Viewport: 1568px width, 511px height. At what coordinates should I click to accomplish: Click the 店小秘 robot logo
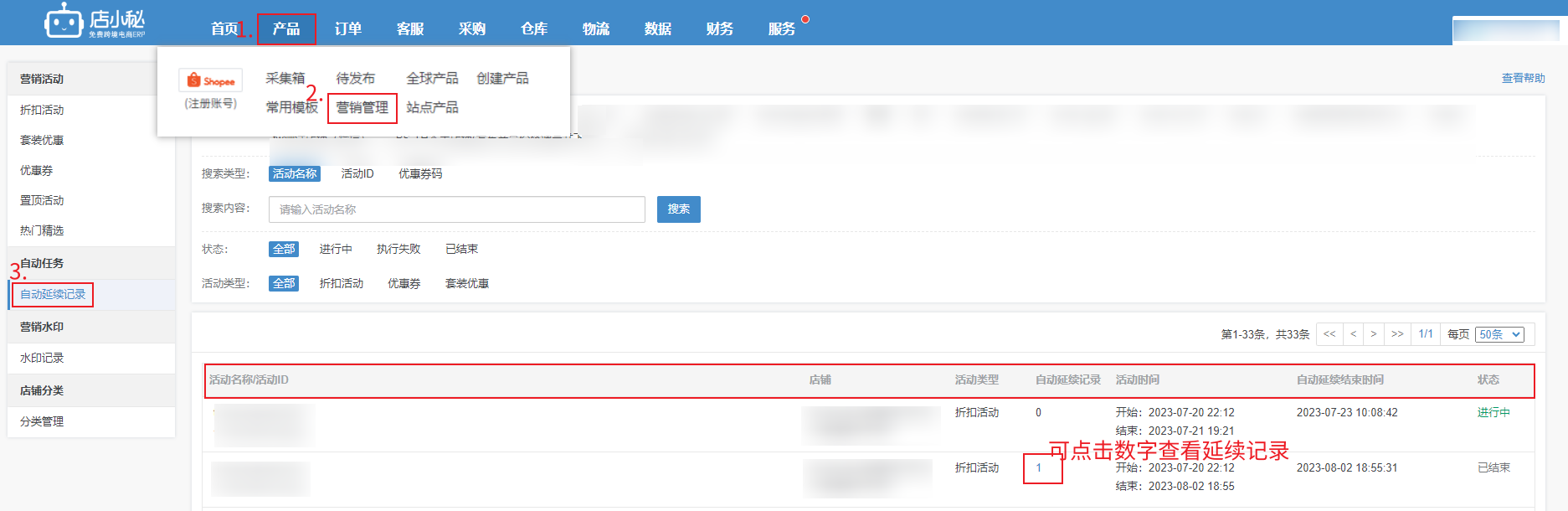pyautogui.click(x=95, y=21)
